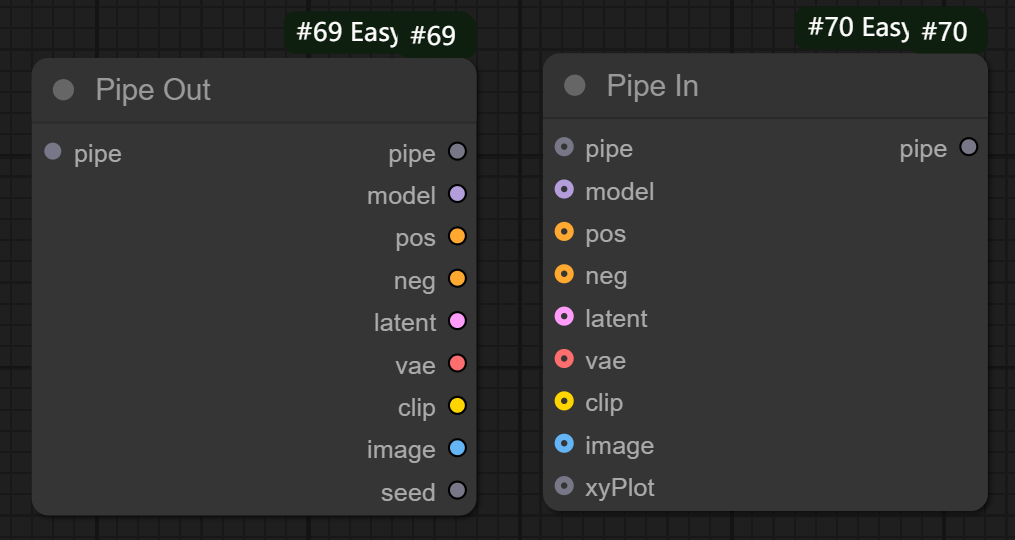Click the pipe input socket on Pipe Out
1015x540 pixels.
(53, 152)
